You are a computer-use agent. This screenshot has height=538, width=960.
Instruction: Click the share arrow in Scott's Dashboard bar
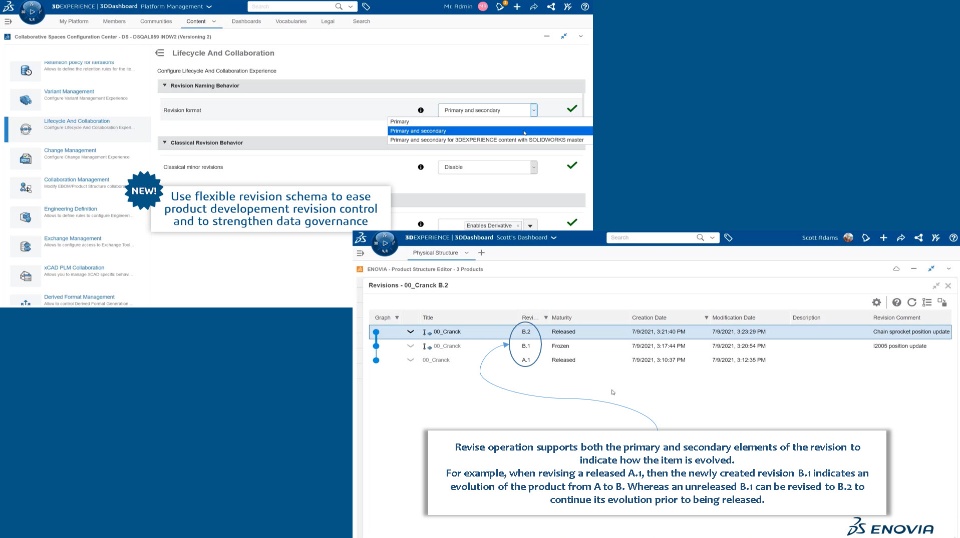pyautogui.click(x=901, y=237)
